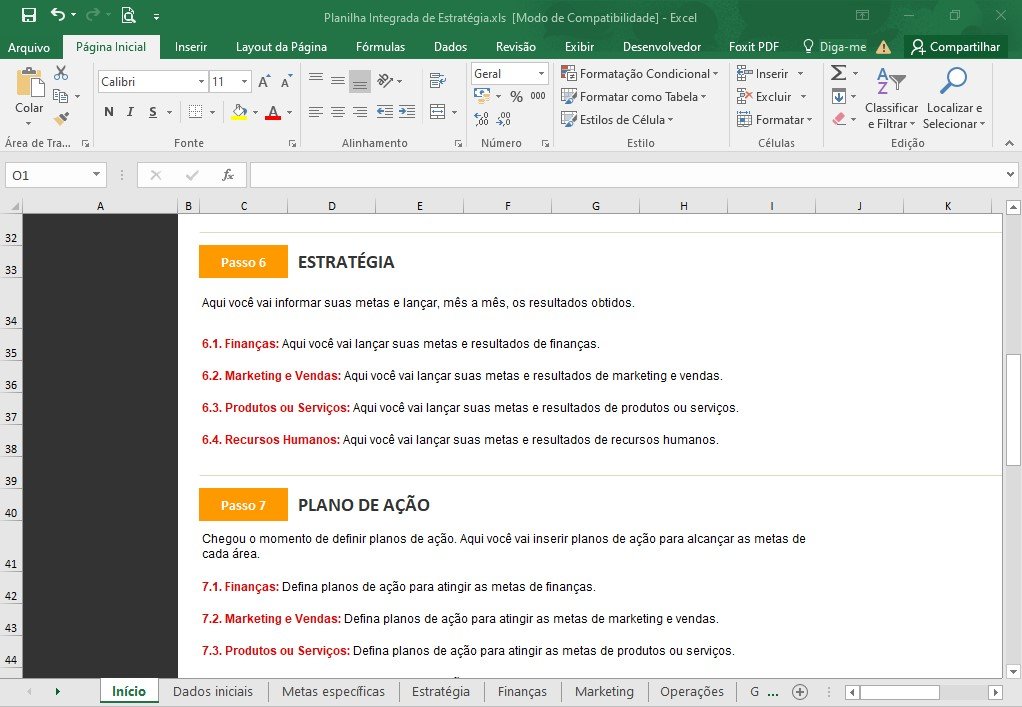The image size is (1022, 707).
Task: Open Classificar e Filtrar menu
Action: (x=891, y=98)
